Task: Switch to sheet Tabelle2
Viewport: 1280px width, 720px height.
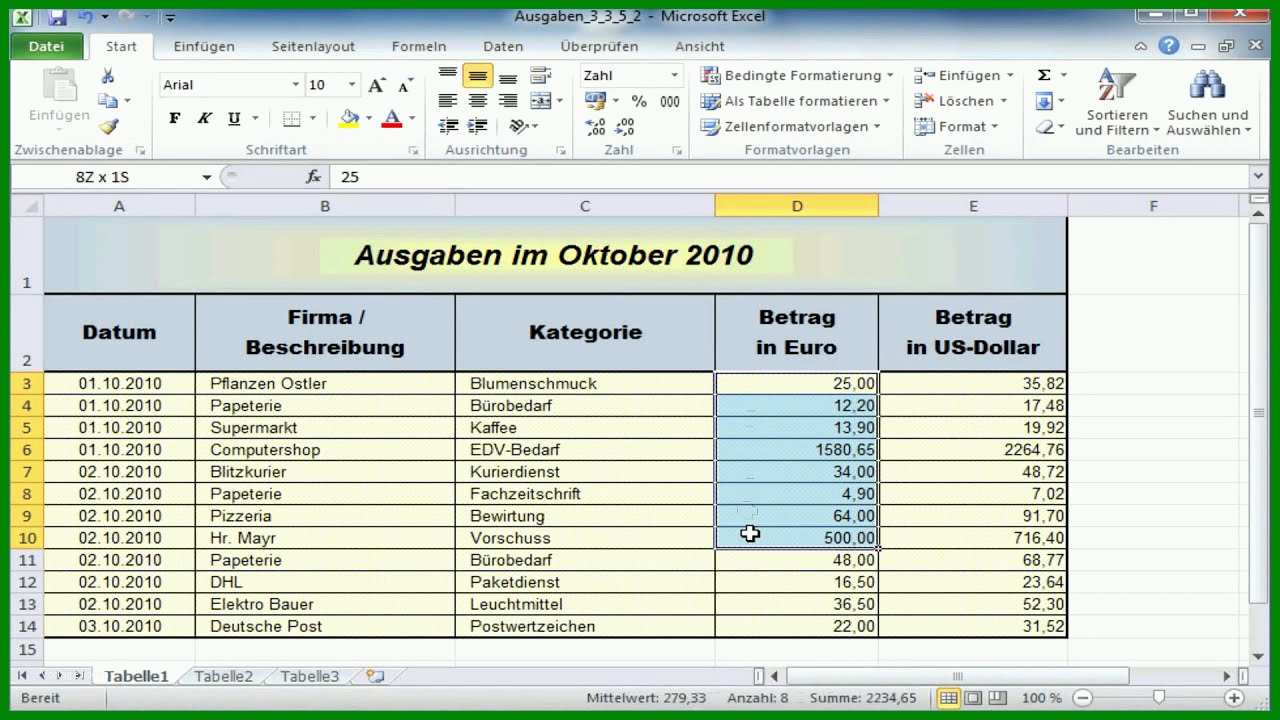Action: coord(224,677)
